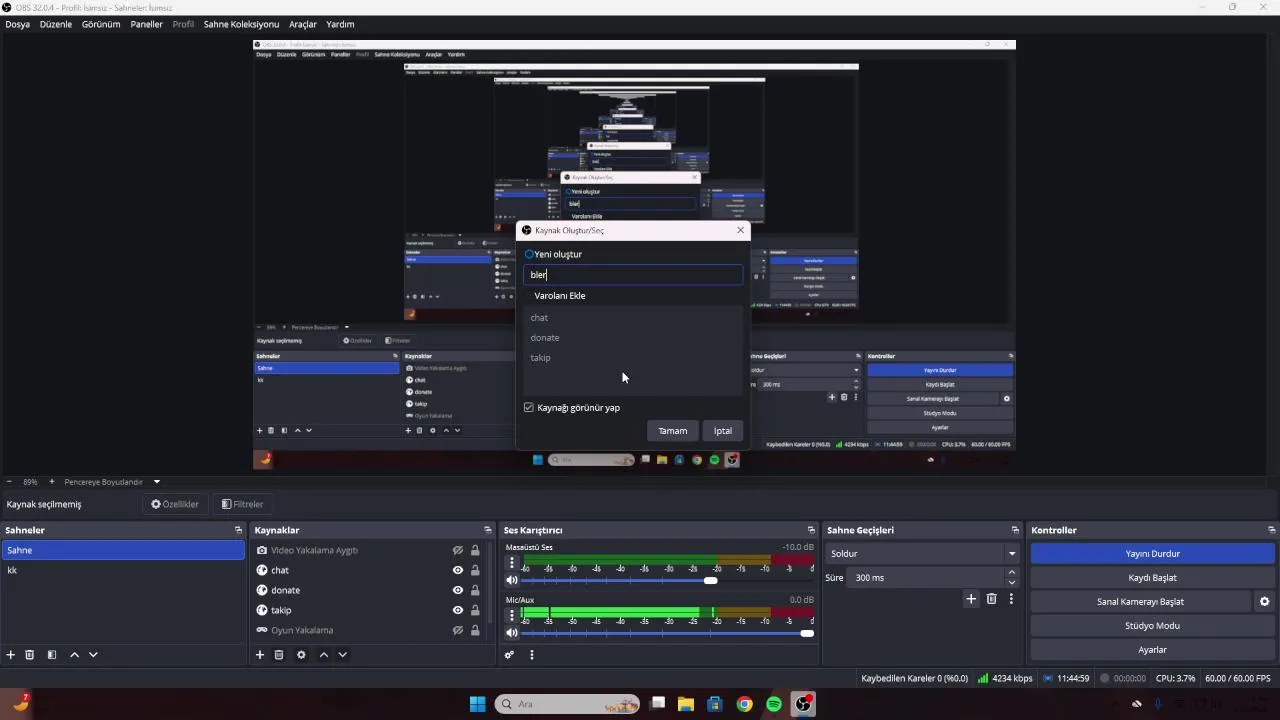Screen dimensions: 1280x720
Task: Open the Görünüm menu
Action: 101,24
